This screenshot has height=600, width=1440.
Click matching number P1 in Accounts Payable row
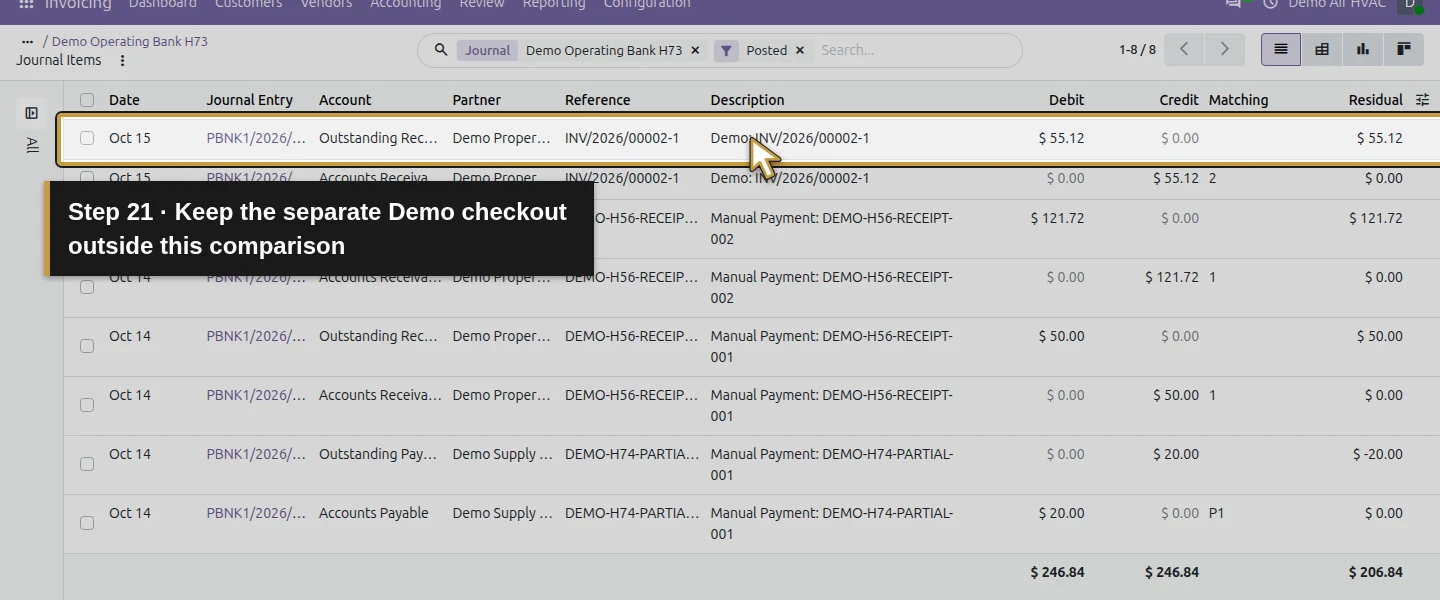[x=1217, y=513]
